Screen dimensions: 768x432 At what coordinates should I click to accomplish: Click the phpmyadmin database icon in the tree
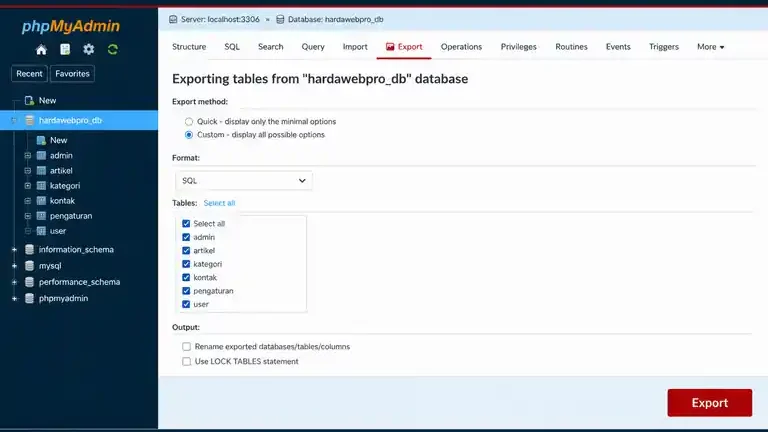(29, 298)
